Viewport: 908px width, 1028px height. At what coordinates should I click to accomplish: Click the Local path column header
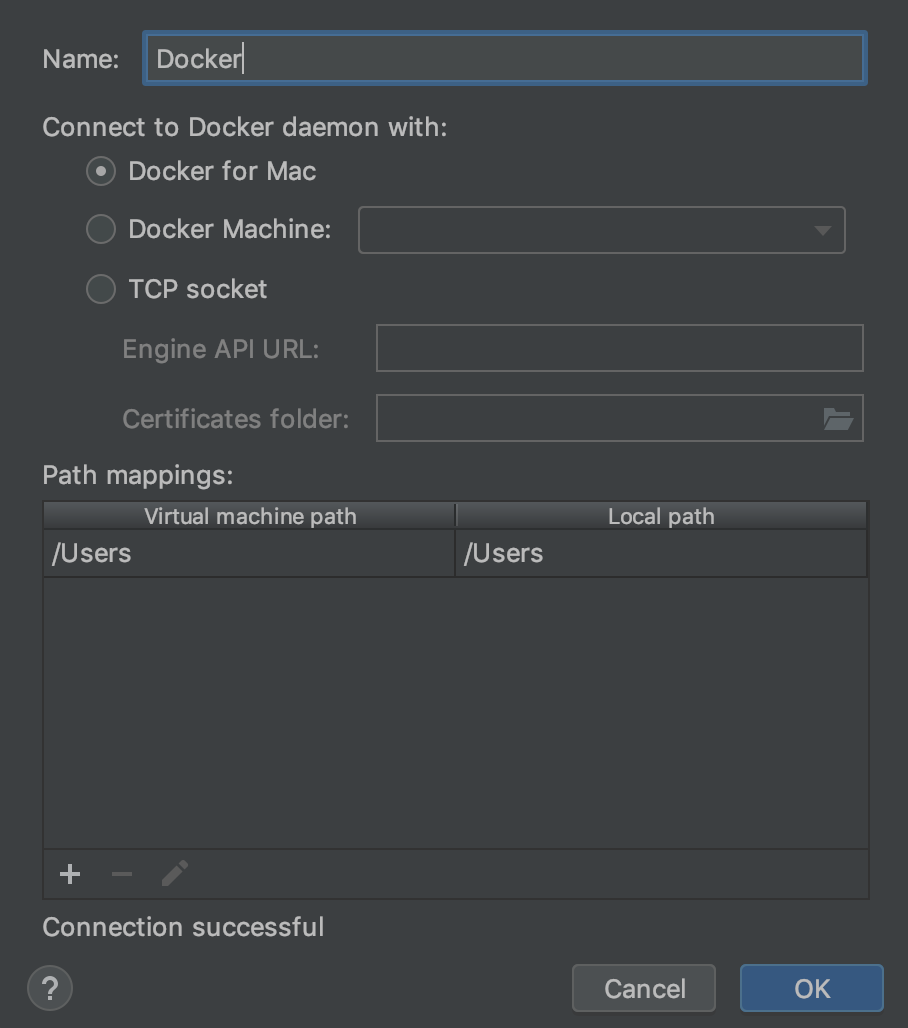pyautogui.click(x=661, y=516)
